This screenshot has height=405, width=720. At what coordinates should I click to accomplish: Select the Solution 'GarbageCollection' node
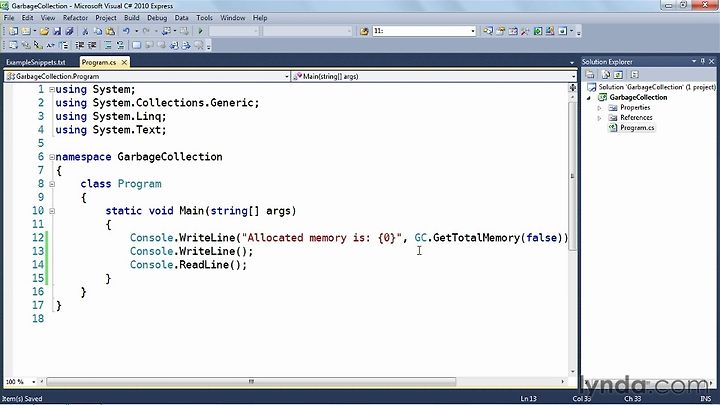[x=657, y=87]
